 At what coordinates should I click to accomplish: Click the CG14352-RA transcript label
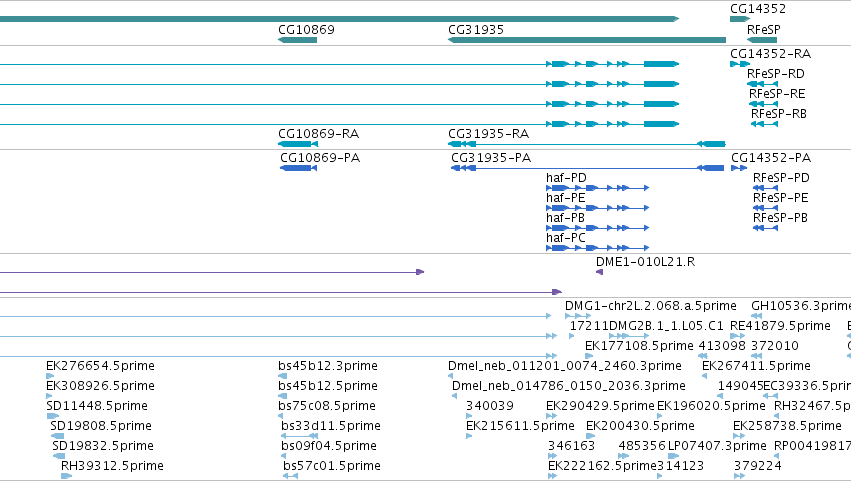(771, 54)
